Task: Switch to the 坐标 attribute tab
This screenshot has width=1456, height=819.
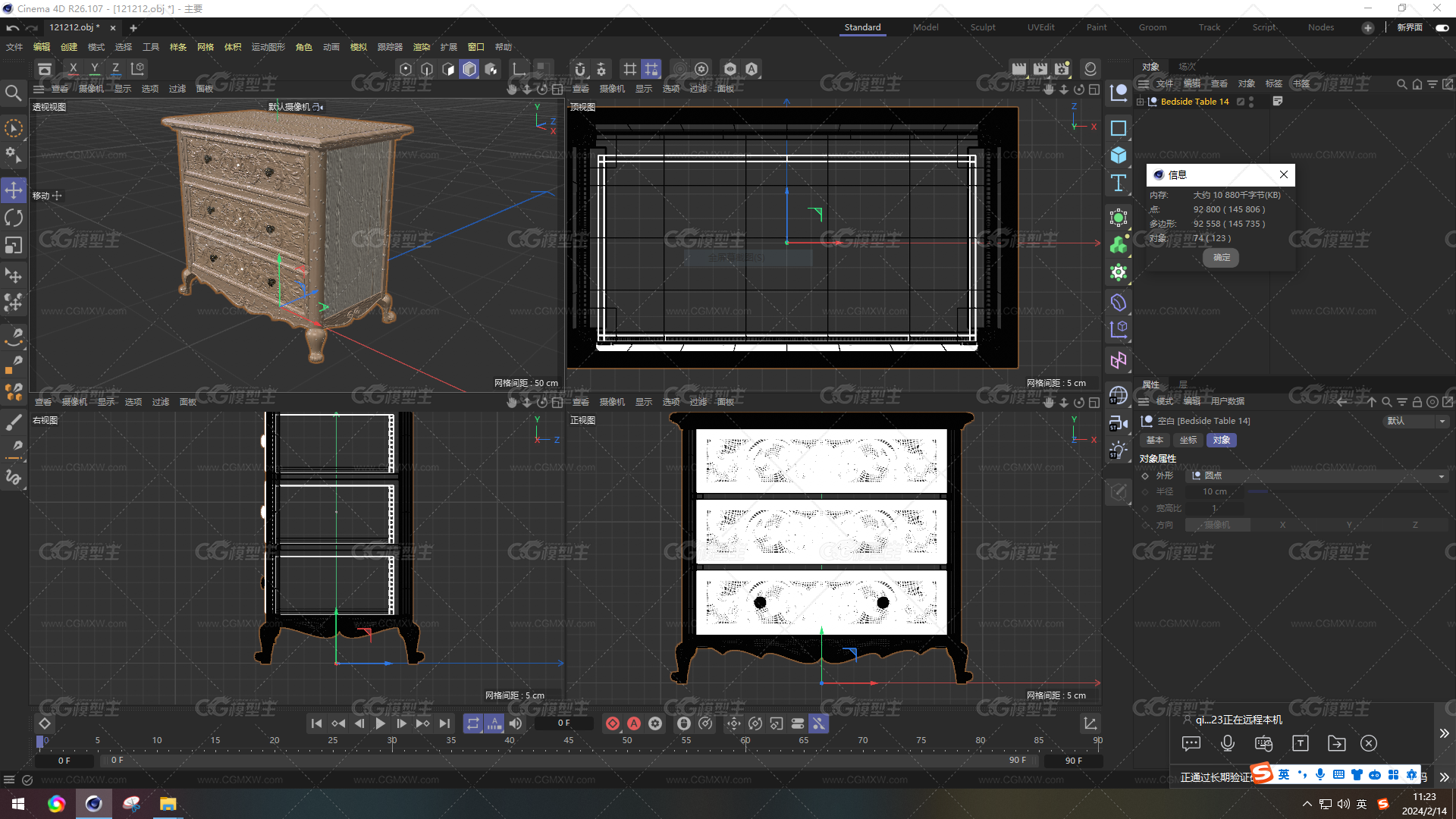Action: pyautogui.click(x=1188, y=440)
